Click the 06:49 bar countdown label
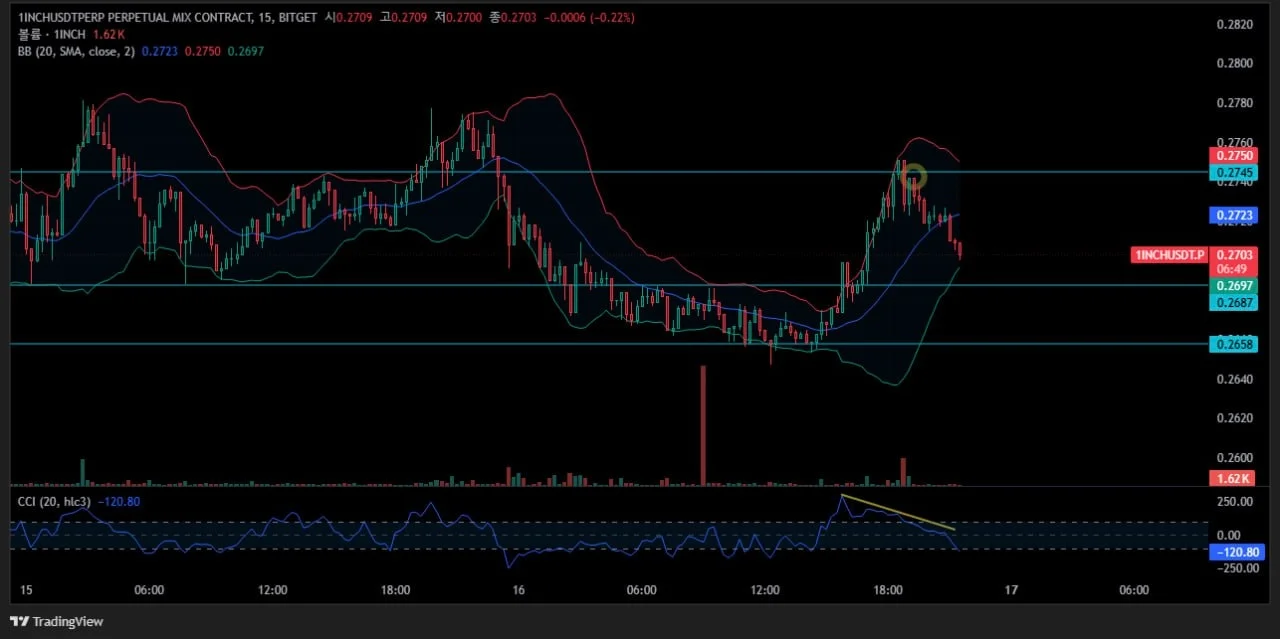This screenshot has width=1280, height=639. (x=1230, y=270)
